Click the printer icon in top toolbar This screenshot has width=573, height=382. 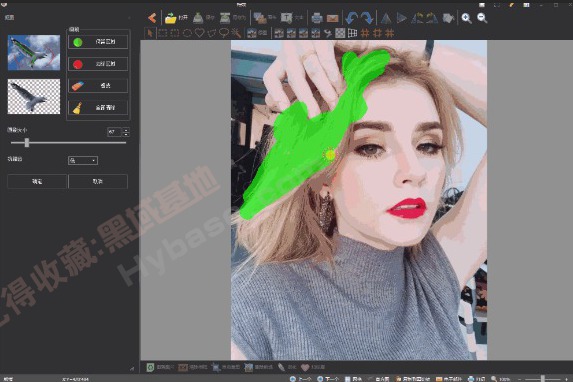(316, 18)
